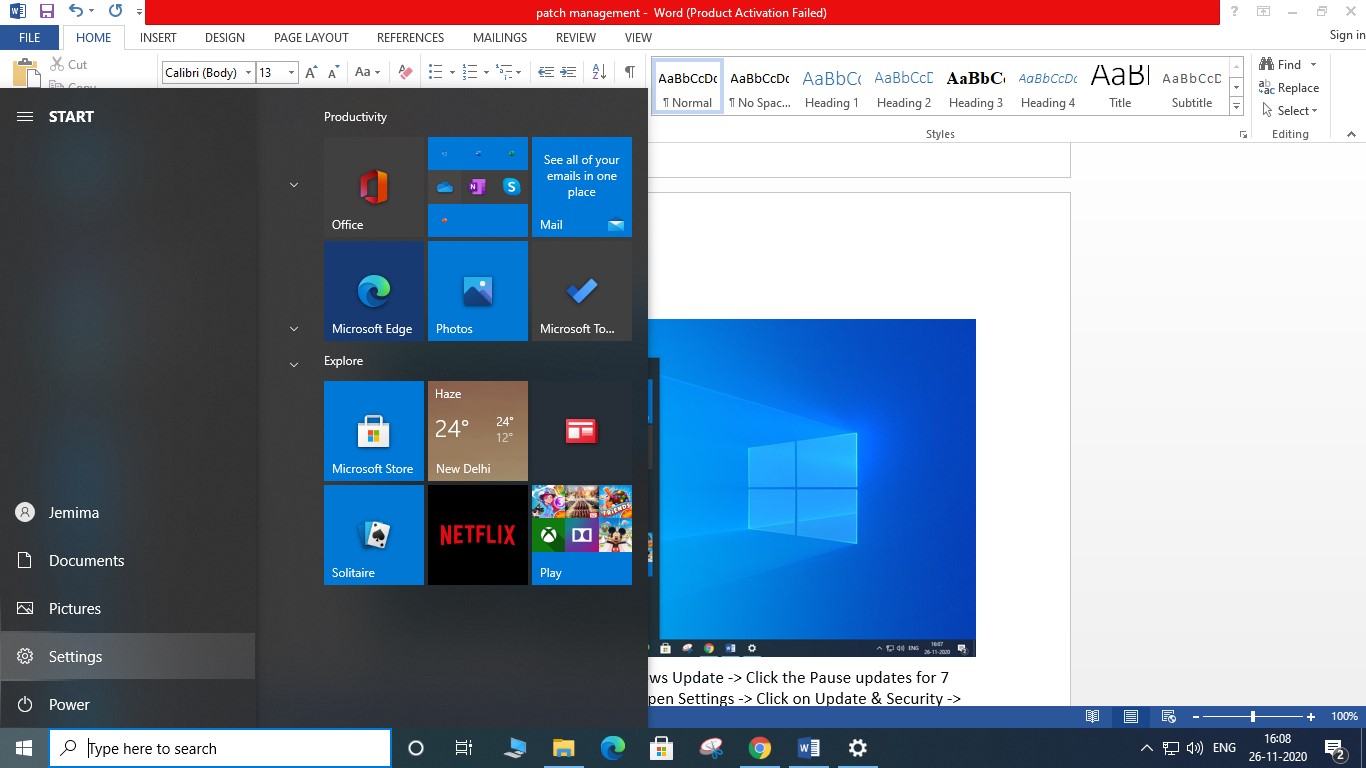Viewport: 1366px width, 768px height.
Task: Sort text with the A-Z icon
Action: click(x=599, y=72)
